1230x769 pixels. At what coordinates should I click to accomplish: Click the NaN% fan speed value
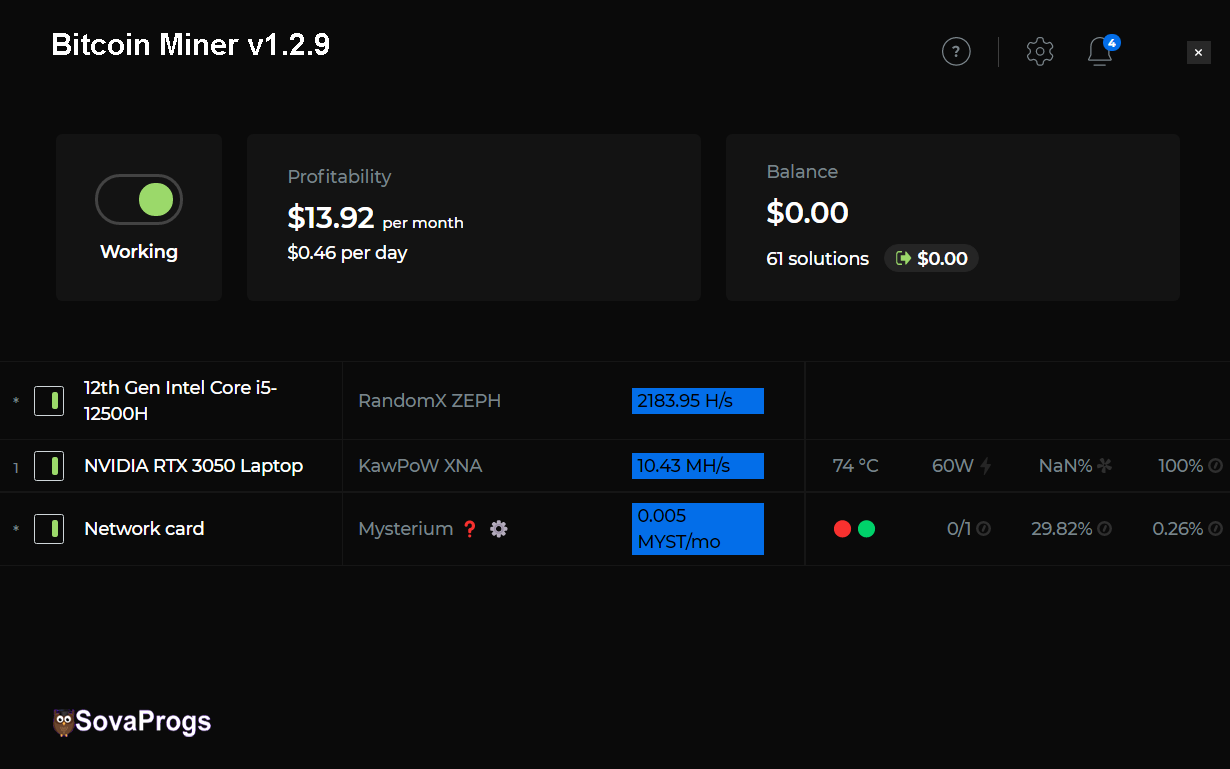(x=1065, y=466)
